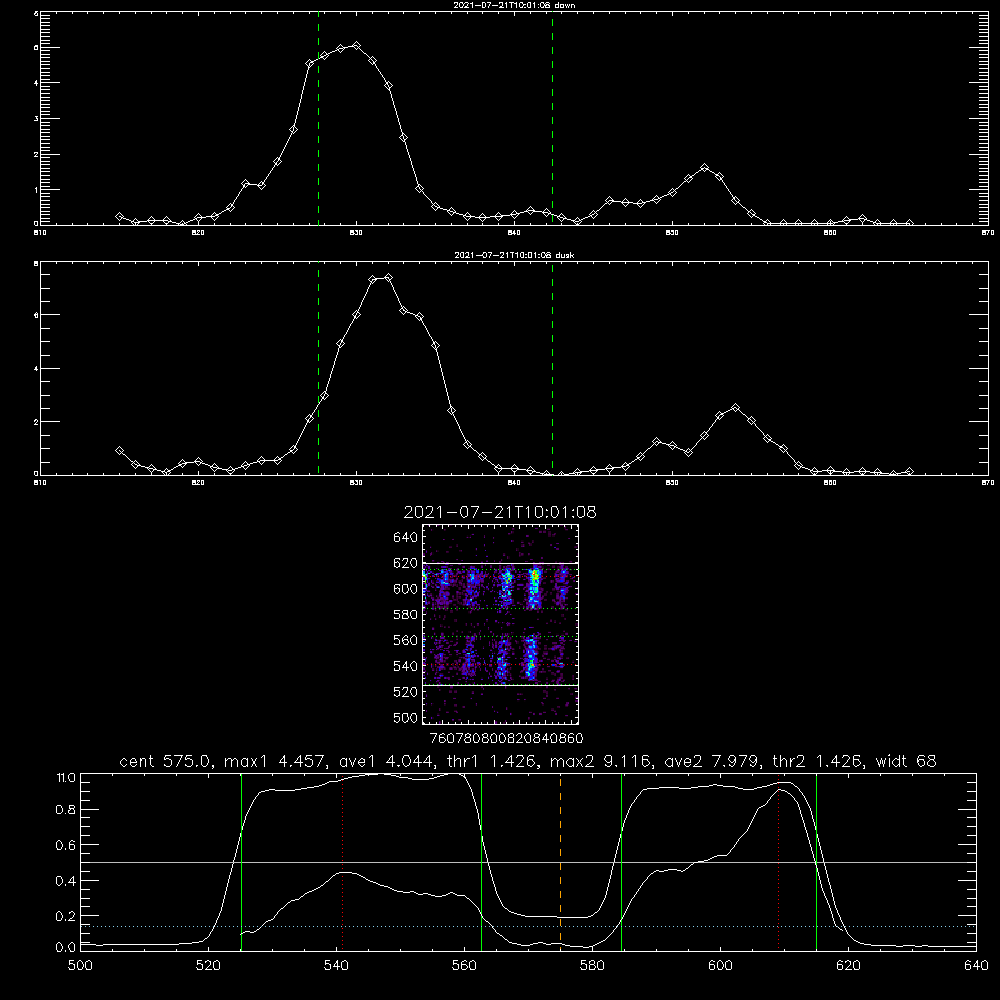This screenshot has height=1000, width=1000.
Task: Click y-axis label '0.2' of bottom plot
Action: click(66, 916)
